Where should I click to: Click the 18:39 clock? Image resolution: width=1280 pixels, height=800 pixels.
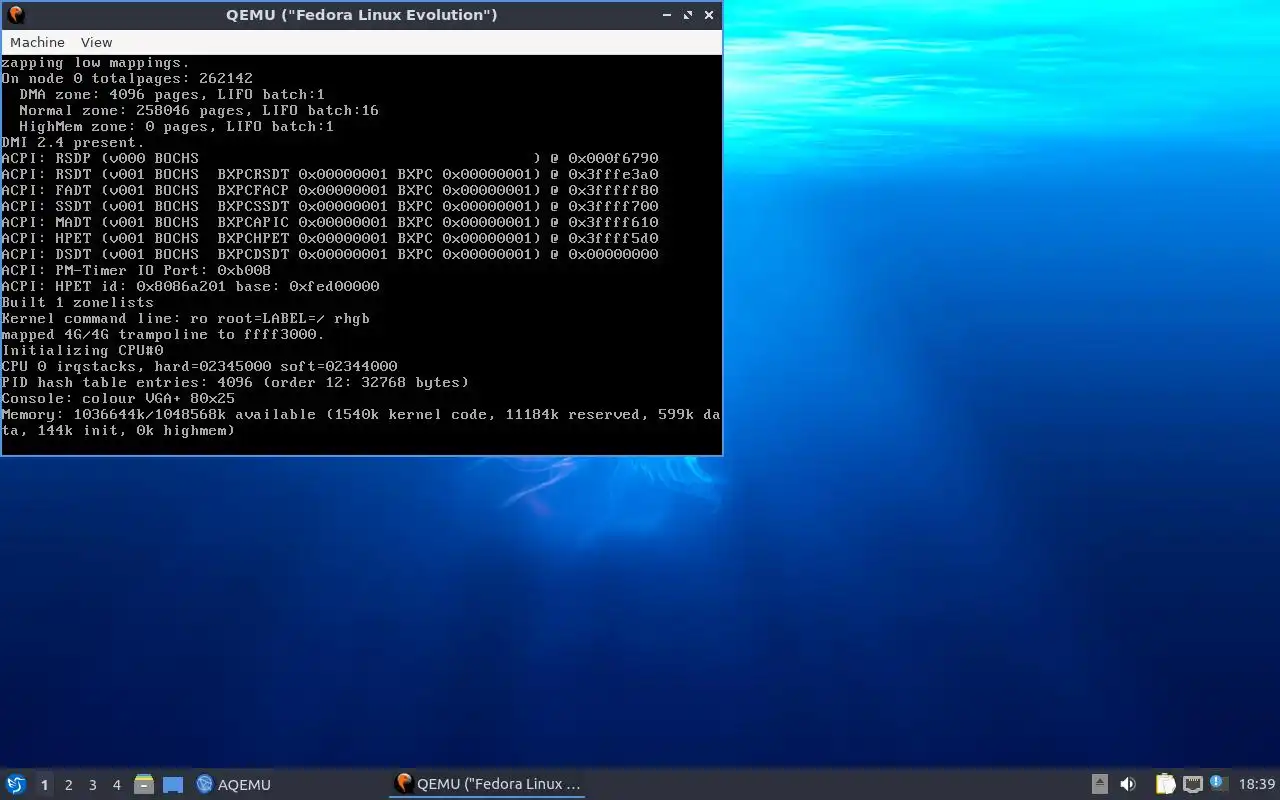click(1257, 785)
